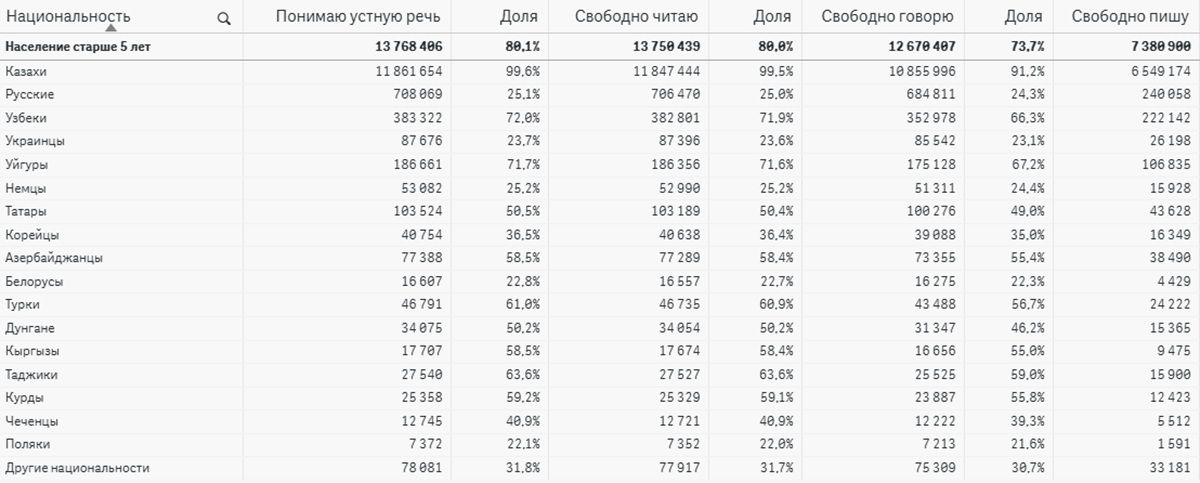Sort by Понимаю устную речь column
1200x483 pixels.
[x=358, y=16]
